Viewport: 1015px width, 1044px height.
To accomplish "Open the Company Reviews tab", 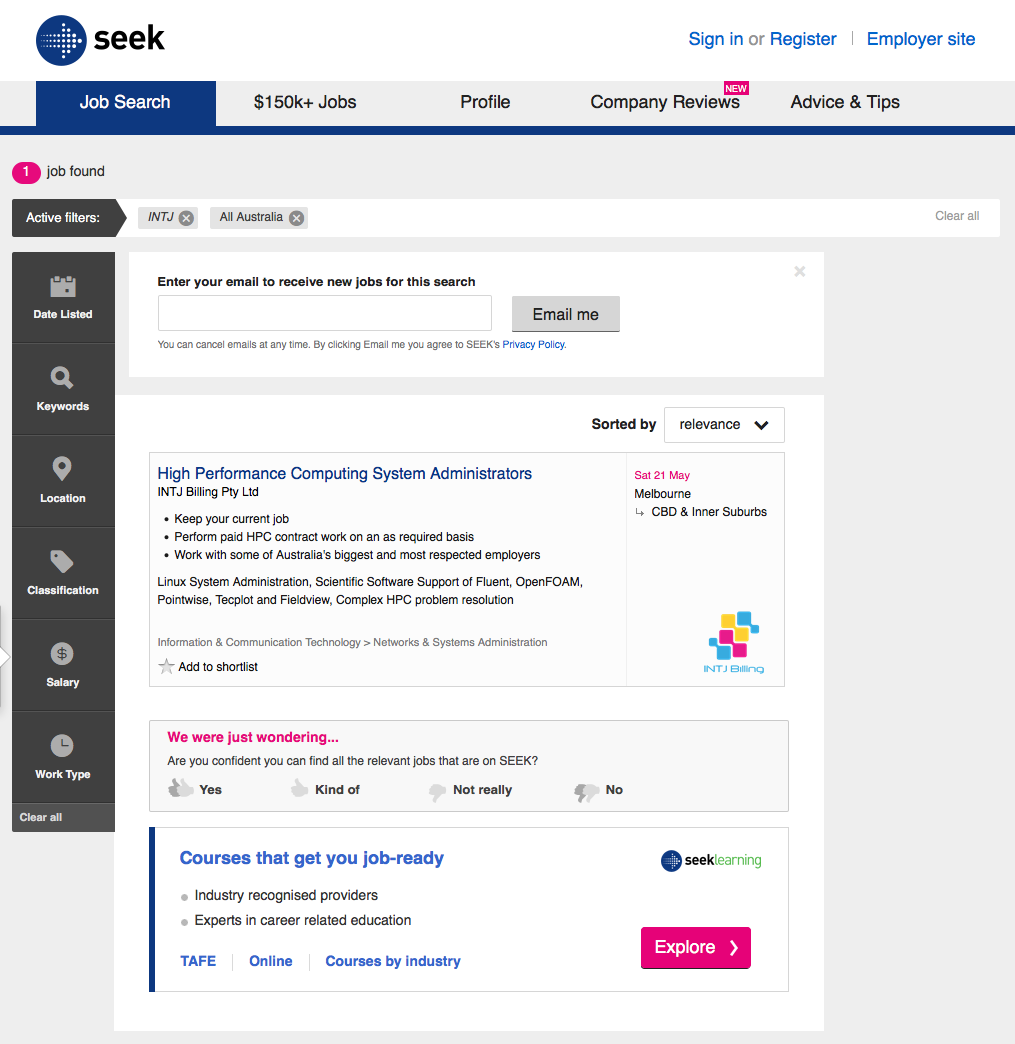I will point(665,103).
